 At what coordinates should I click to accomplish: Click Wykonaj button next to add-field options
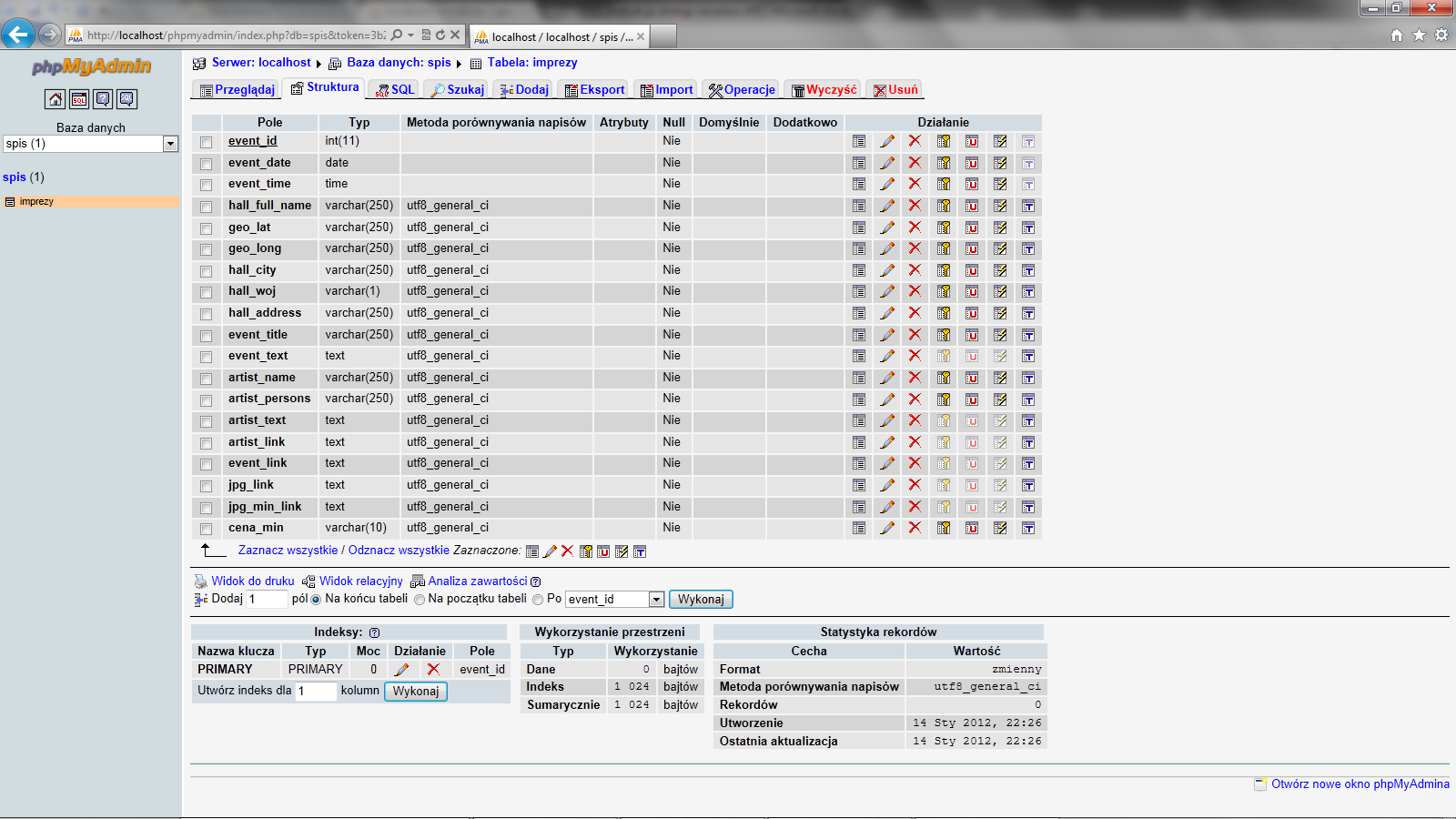point(701,600)
